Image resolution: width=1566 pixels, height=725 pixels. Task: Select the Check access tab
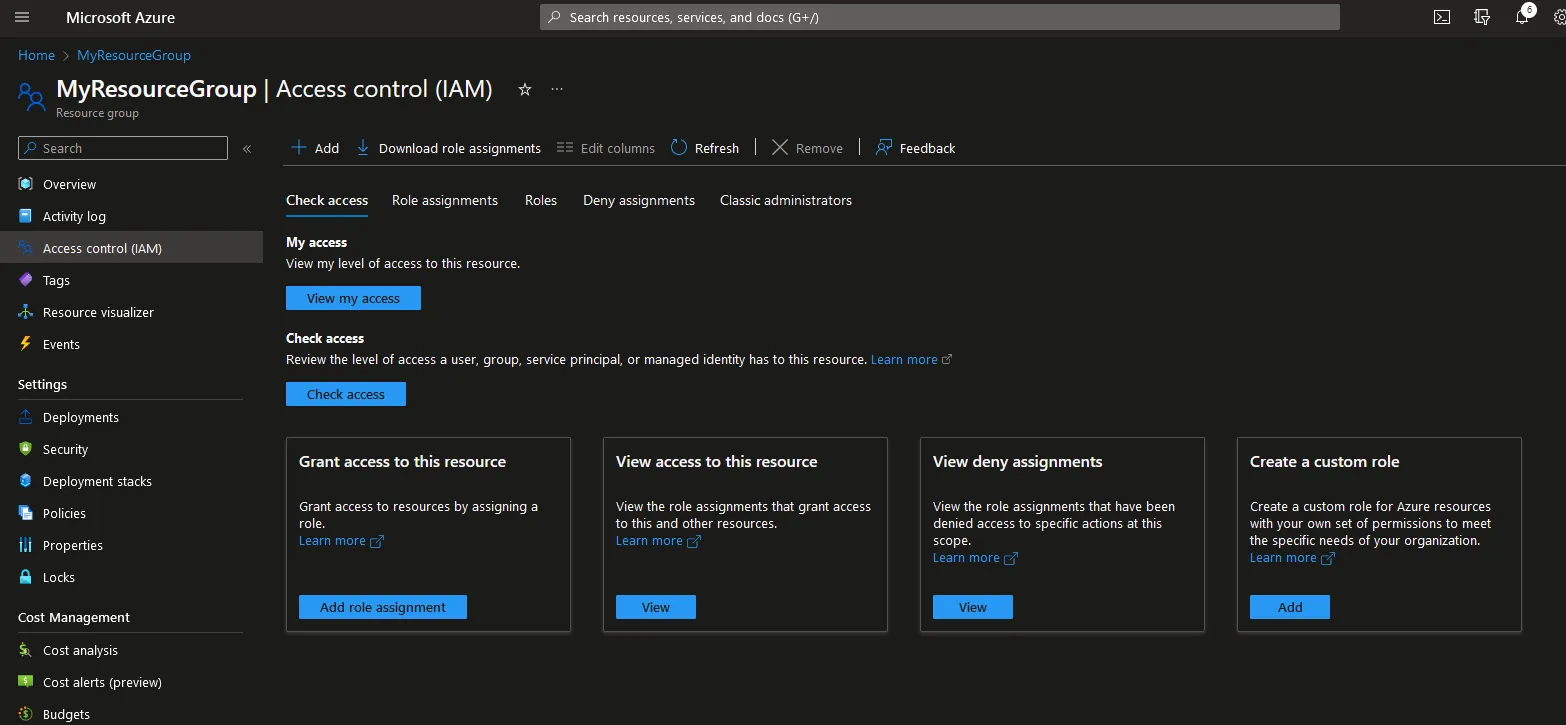[x=327, y=200]
